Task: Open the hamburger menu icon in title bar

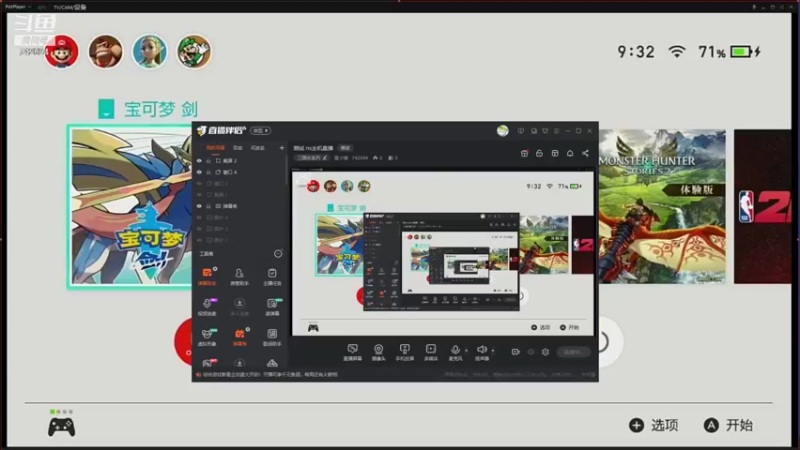Action: [x=556, y=131]
